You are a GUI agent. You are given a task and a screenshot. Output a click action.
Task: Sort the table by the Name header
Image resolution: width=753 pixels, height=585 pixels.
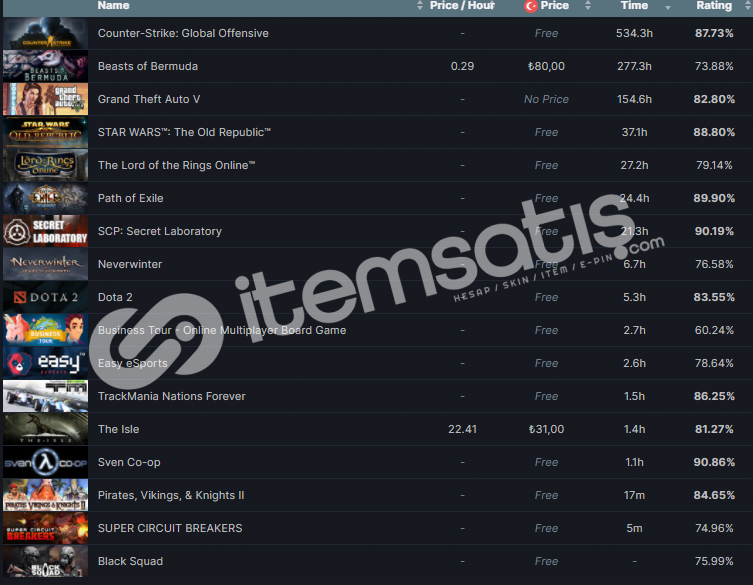(x=113, y=5)
